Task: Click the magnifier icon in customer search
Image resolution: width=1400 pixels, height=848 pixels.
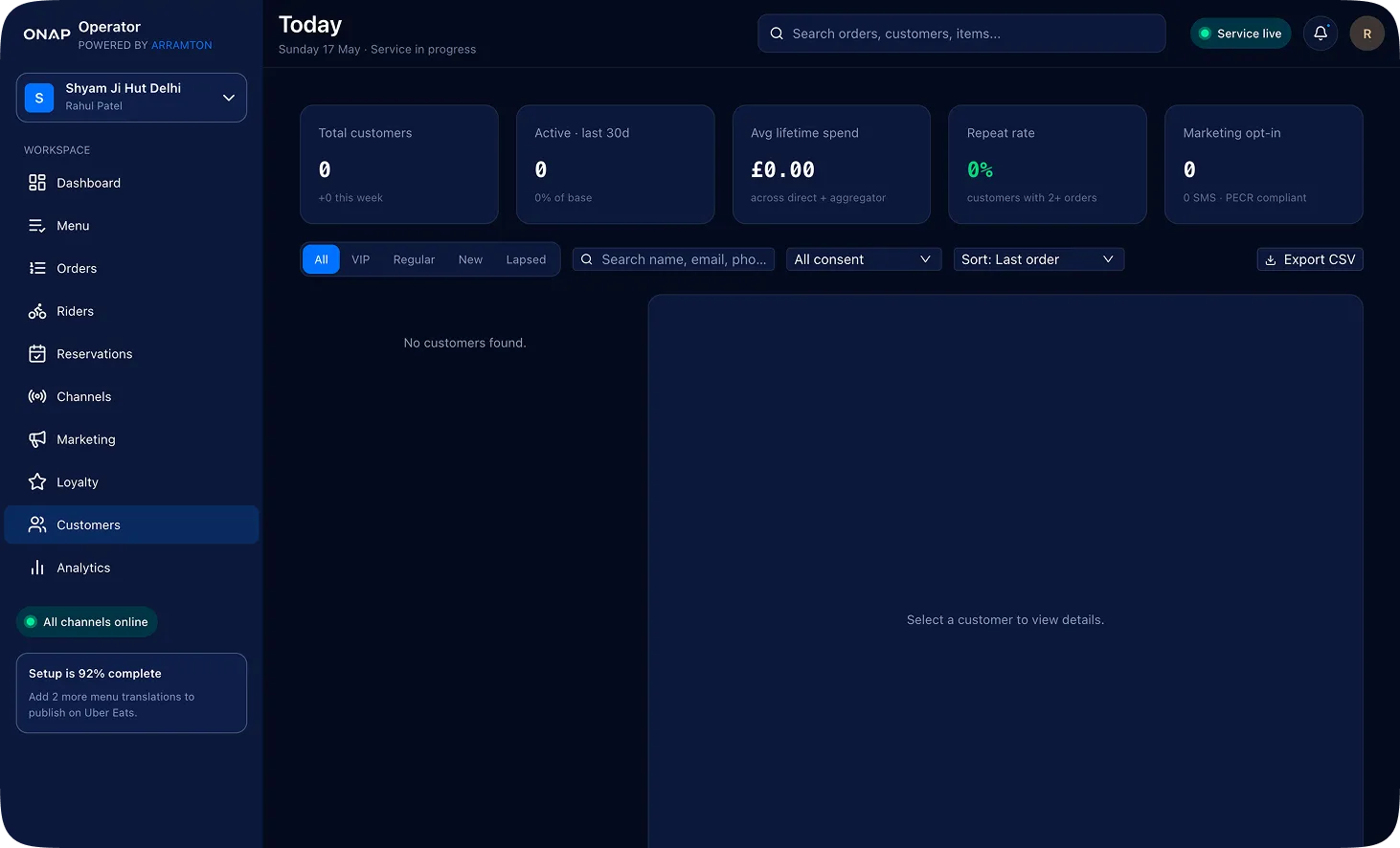Action: point(587,259)
